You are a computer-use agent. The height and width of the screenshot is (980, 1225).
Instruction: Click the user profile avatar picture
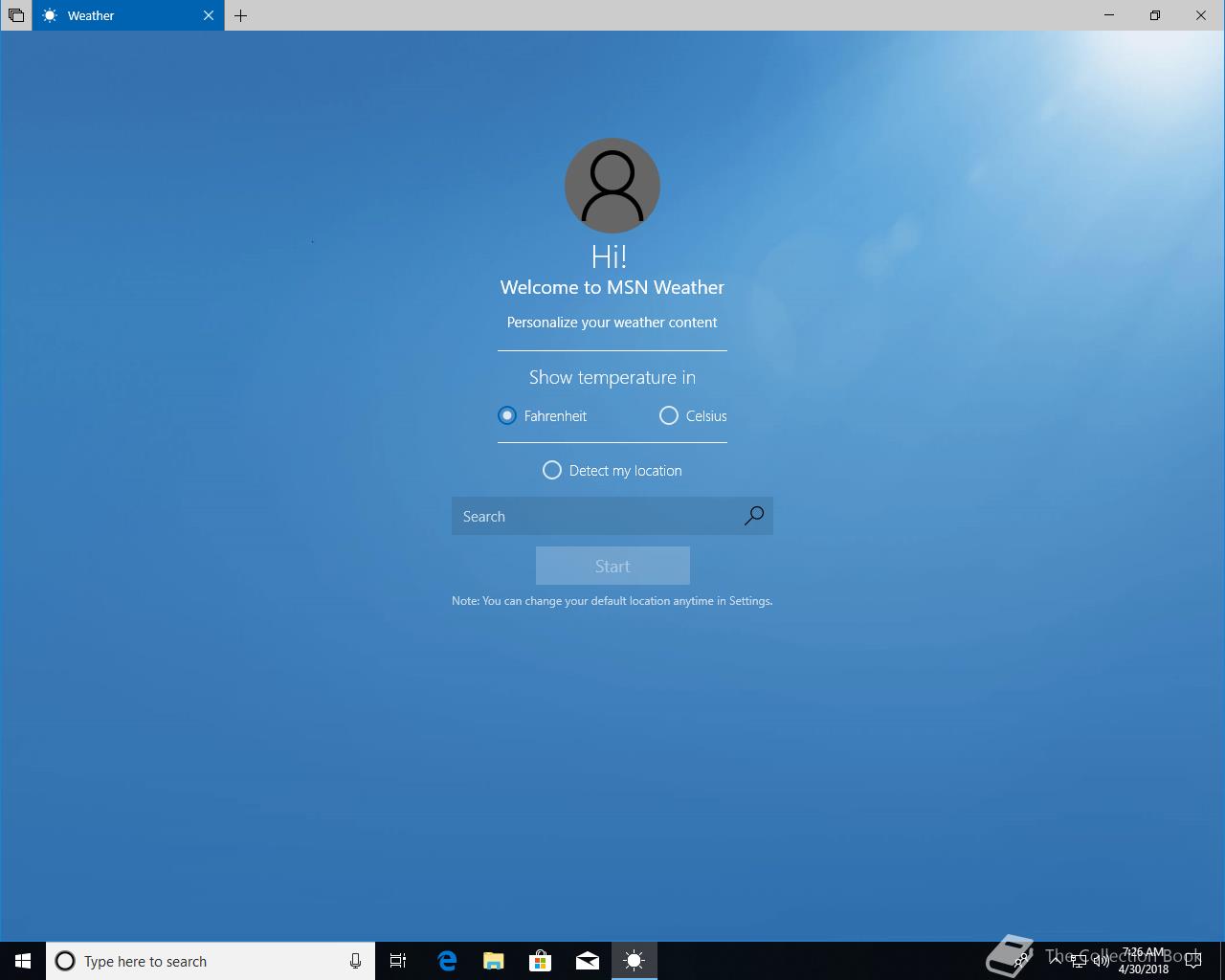coord(612,186)
